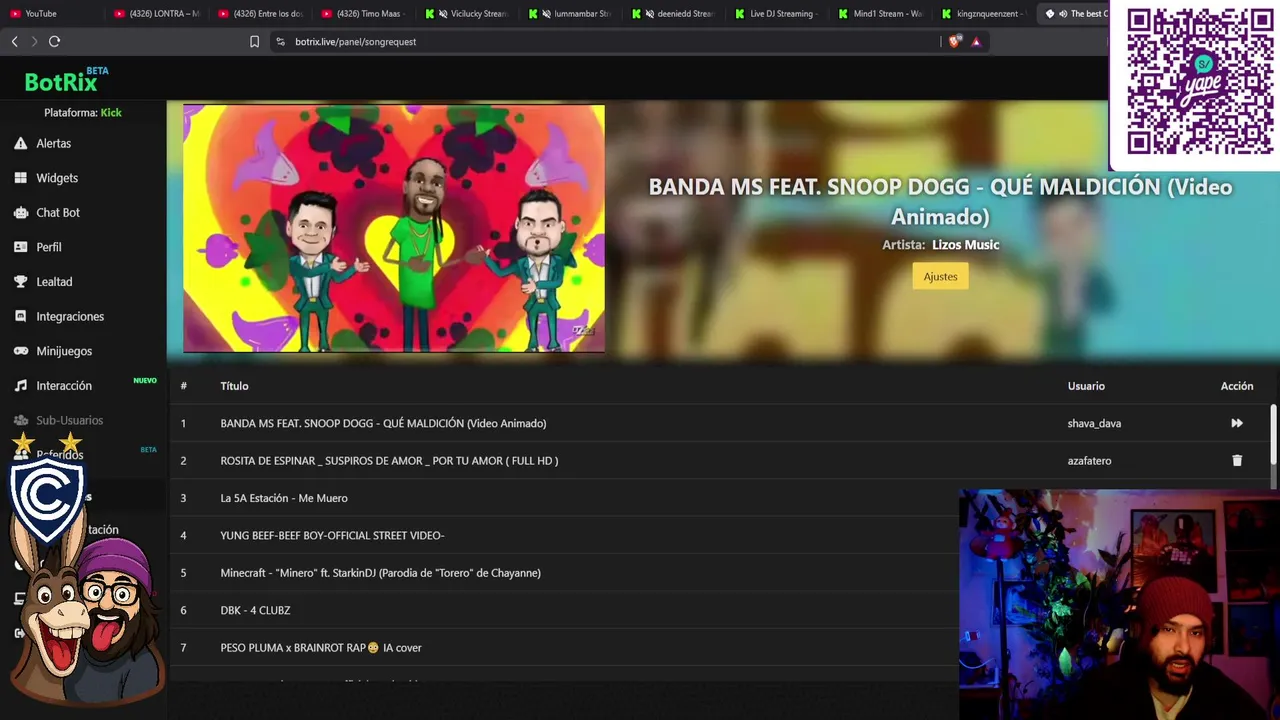Click the Brave Shields lion icon
Image resolution: width=1280 pixels, height=720 pixels.
pos(955,41)
